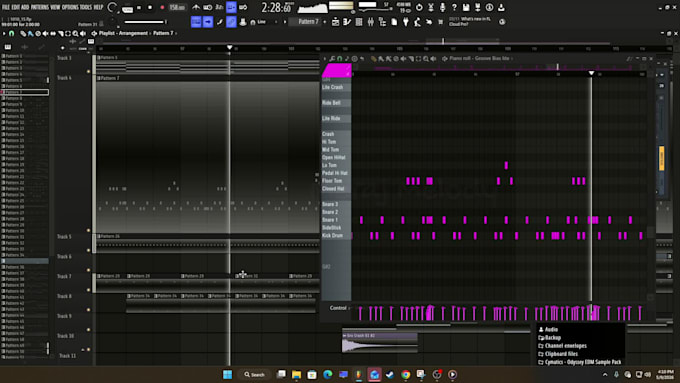The image size is (680, 383).
Task: Open the piano roll view icon
Action: pyautogui.click(x=347, y=22)
